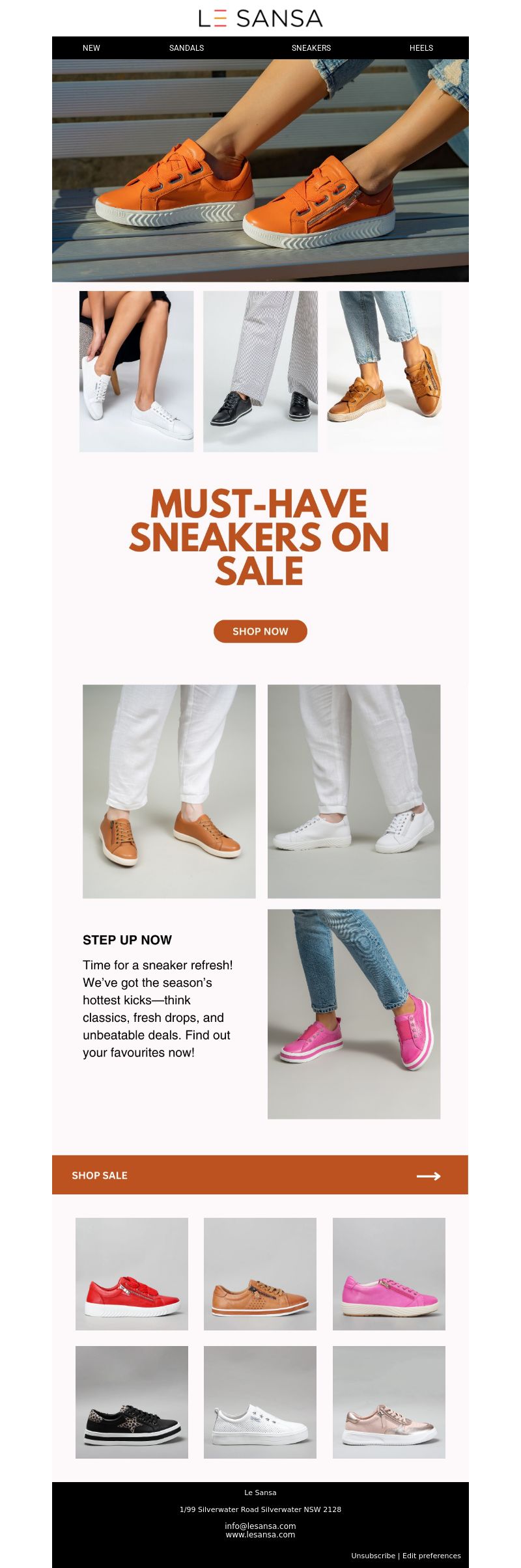
Task: Open the SANDALS menu item
Action: tap(186, 48)
